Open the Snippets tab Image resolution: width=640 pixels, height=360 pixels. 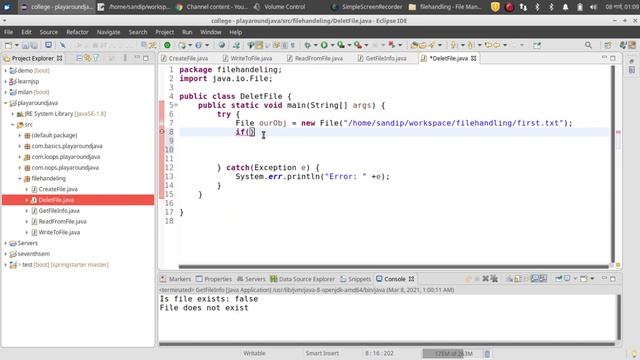(356, 279)
